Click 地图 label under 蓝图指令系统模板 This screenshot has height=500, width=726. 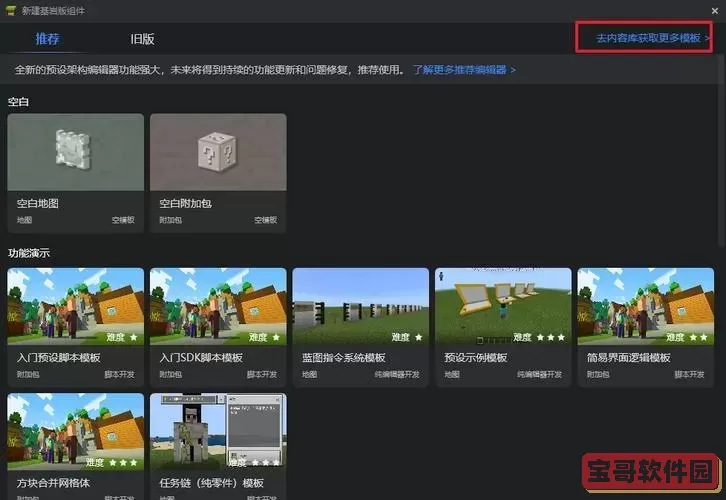tap(310, 374)
